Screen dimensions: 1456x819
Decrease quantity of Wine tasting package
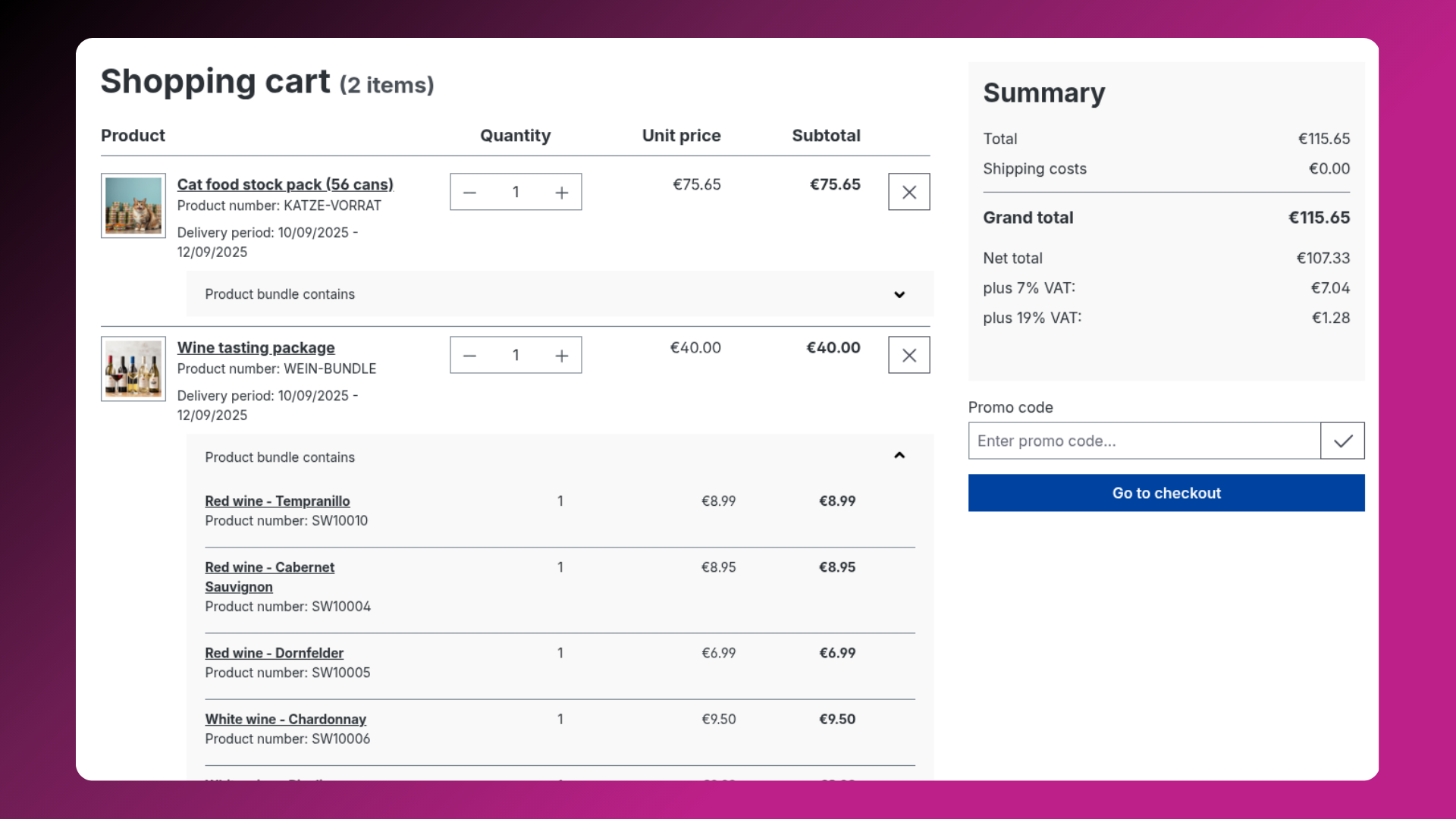469,356
